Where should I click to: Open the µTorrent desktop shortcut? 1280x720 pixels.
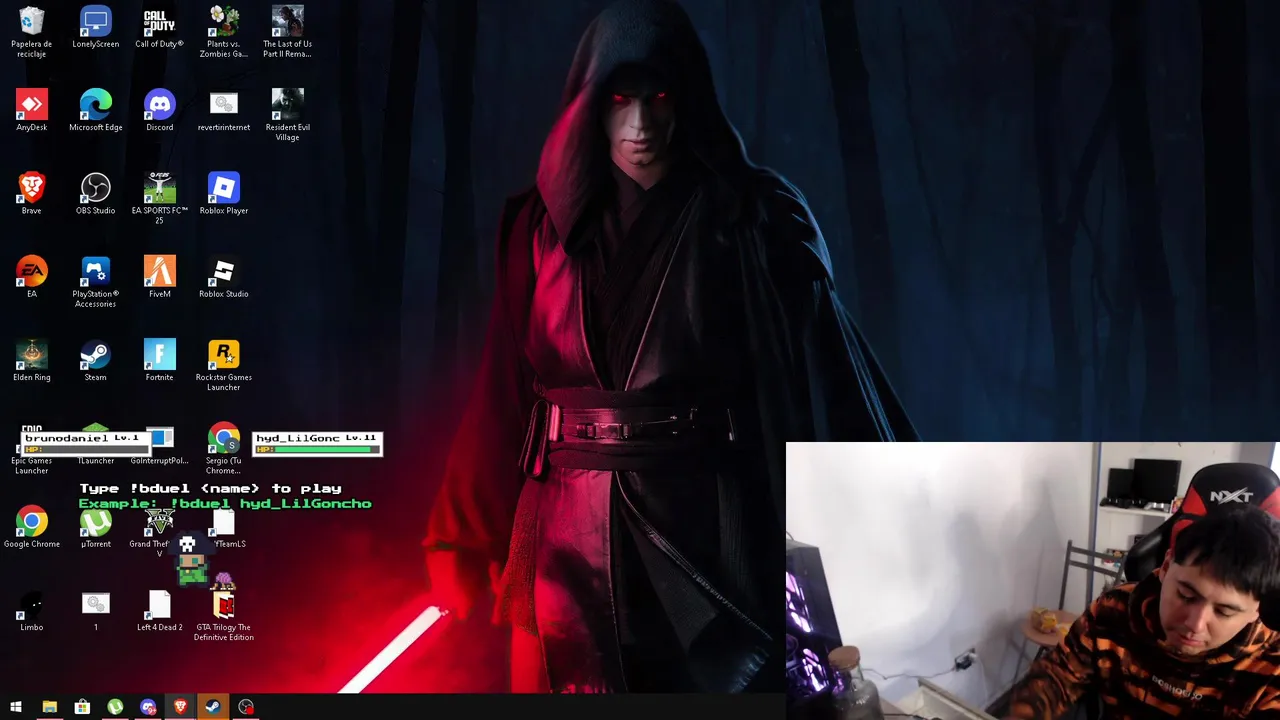pyautogui.click(x=95, y=527)
